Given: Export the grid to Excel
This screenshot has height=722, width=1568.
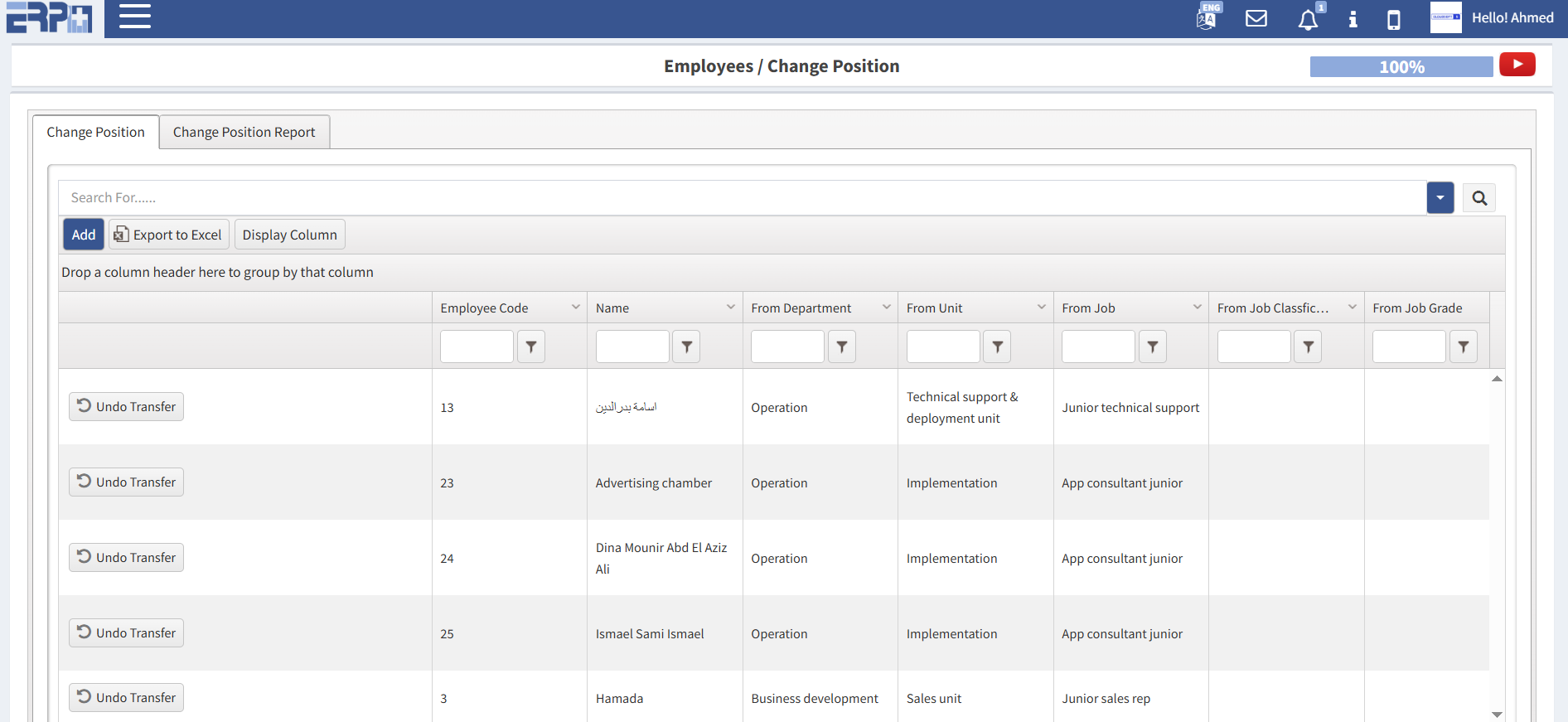Looking at the screenshot, I should pos(169,235).
